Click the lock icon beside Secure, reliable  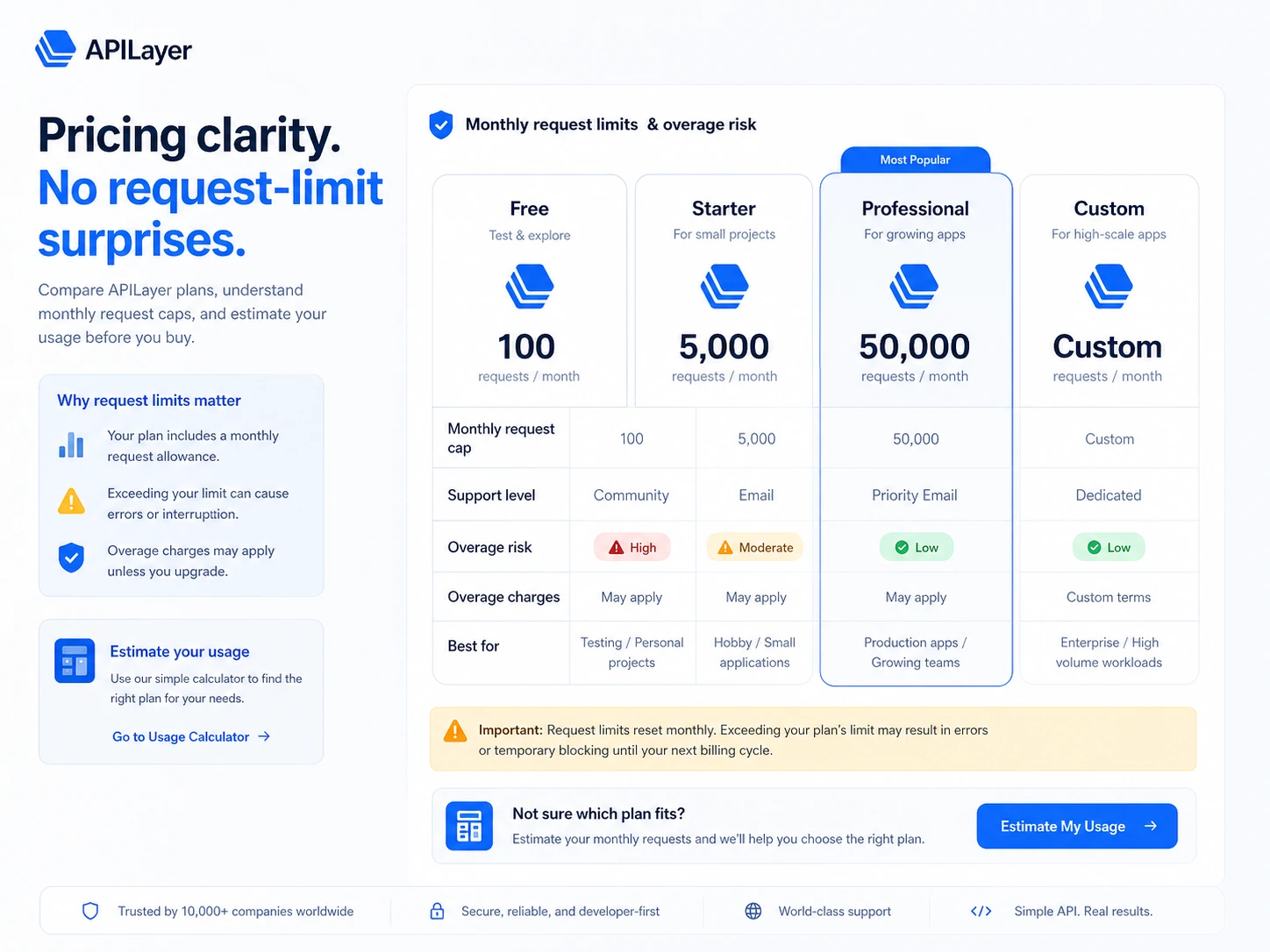(437, 911)
